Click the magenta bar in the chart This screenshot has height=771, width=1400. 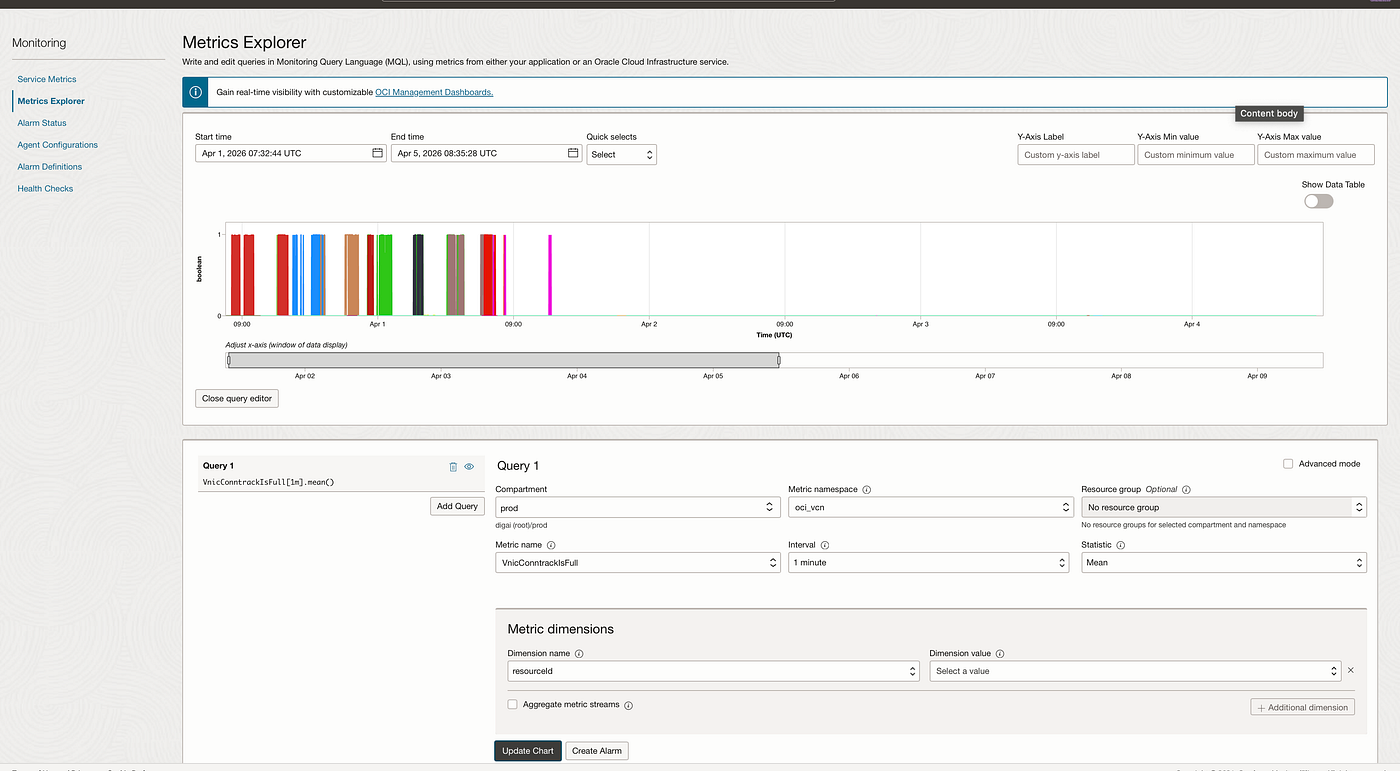(550, 275)
